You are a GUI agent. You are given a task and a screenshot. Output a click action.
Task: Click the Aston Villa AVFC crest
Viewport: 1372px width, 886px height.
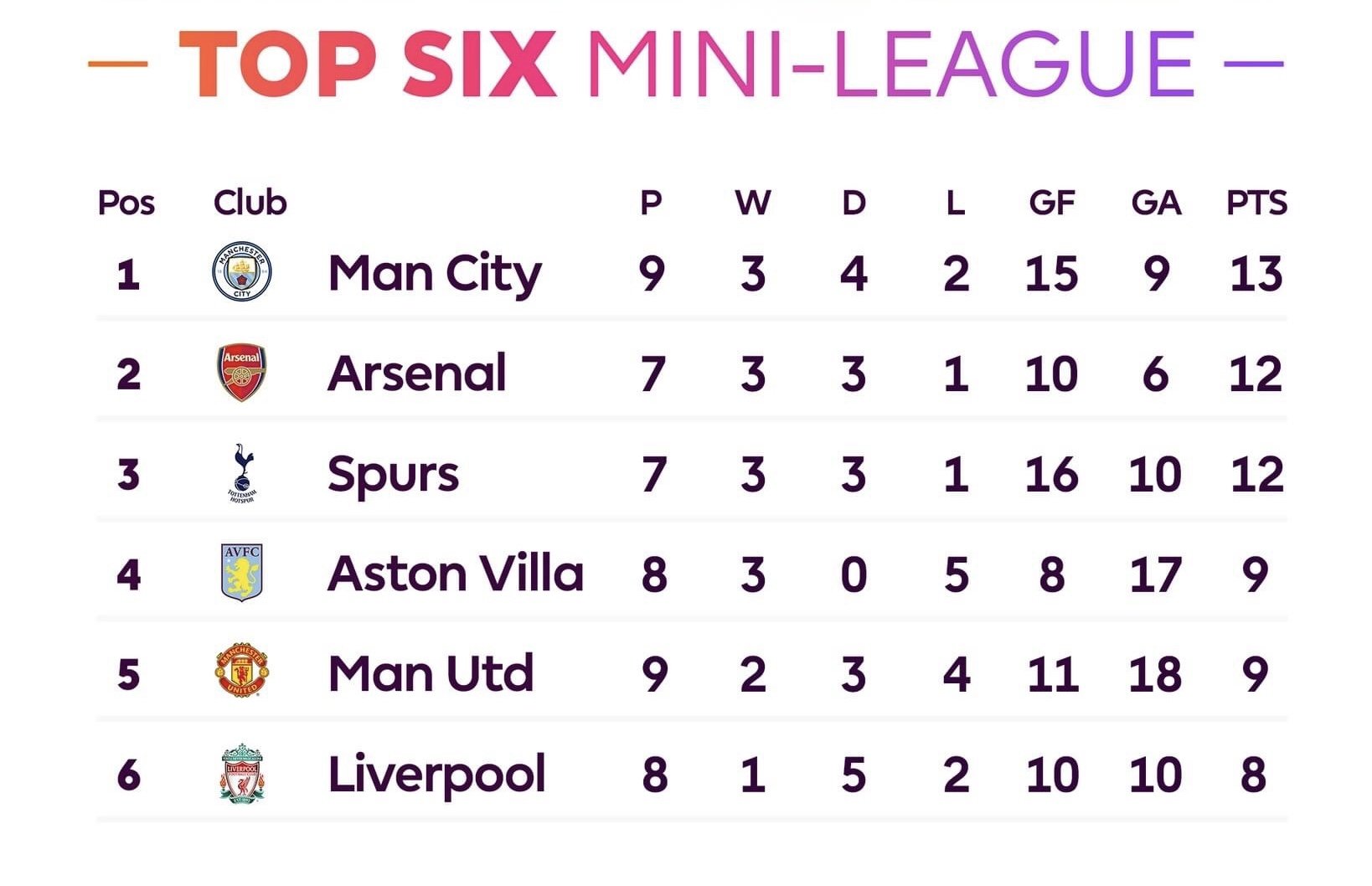click(x=242, y=573)
